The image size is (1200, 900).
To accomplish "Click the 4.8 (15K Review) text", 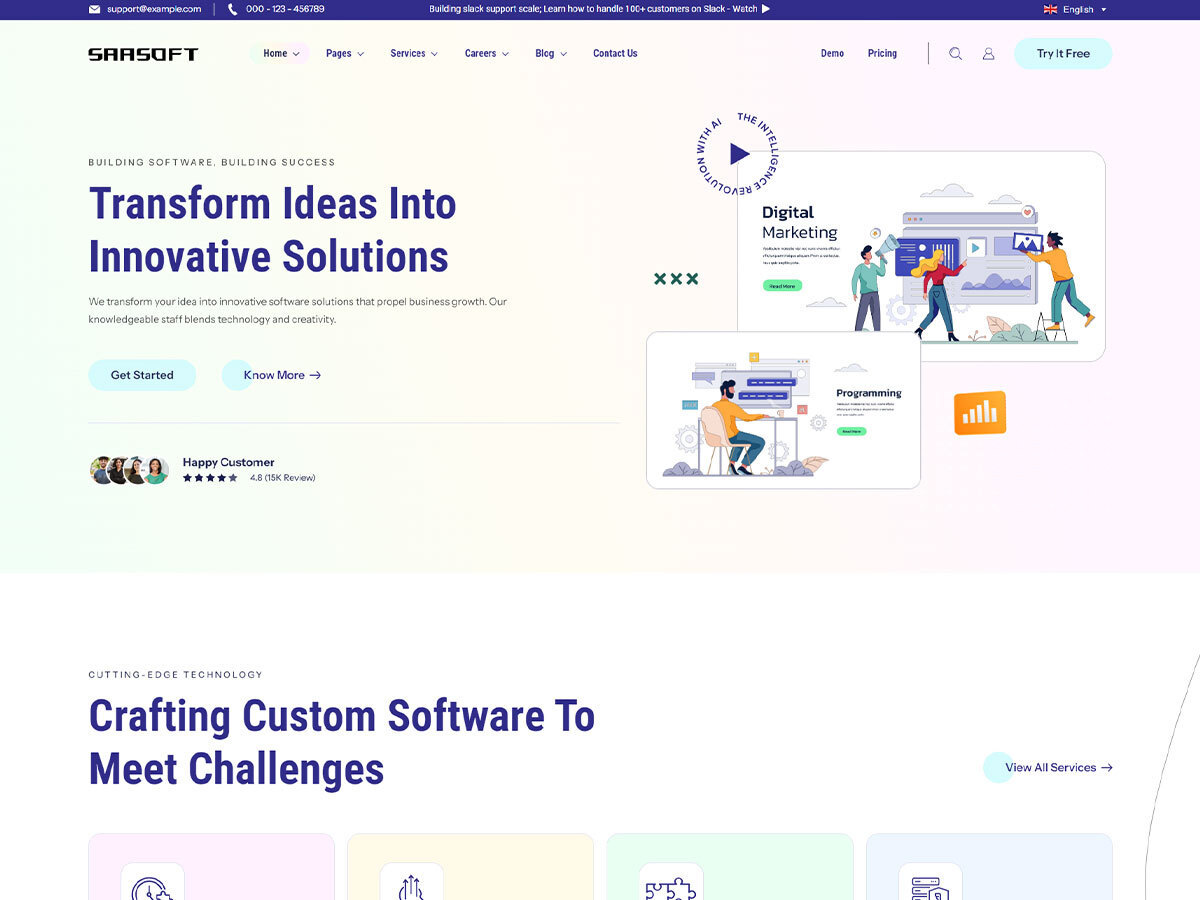I will pyautogui.click(x=283, y=478).
